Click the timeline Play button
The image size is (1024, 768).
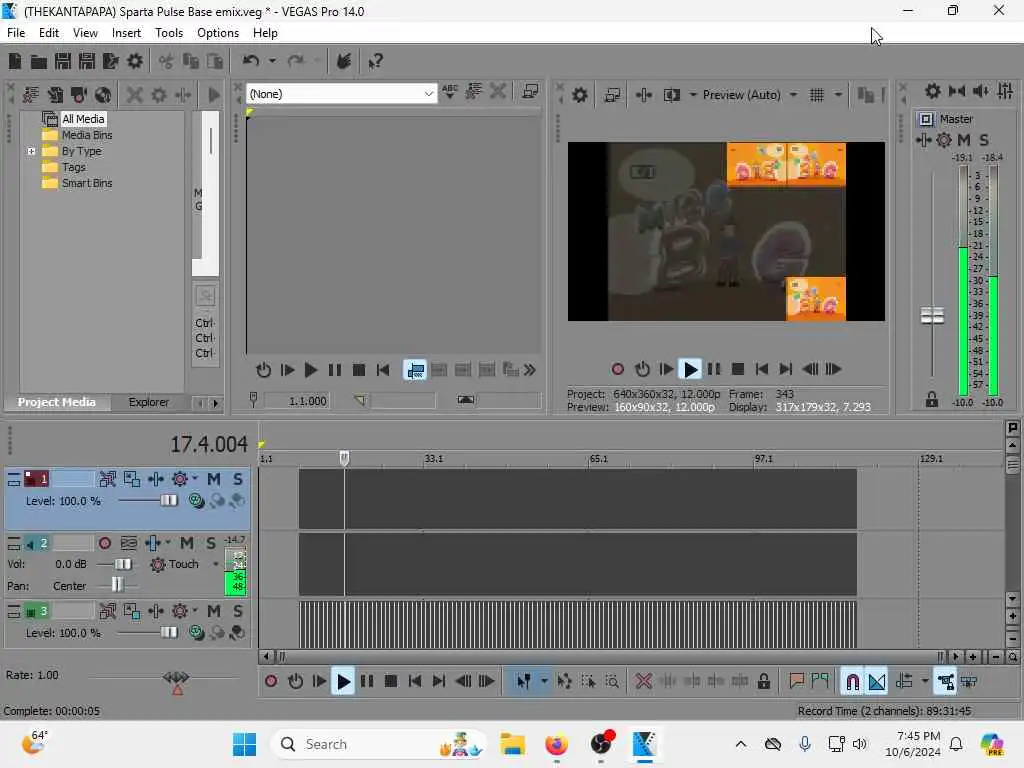(342, 682)
